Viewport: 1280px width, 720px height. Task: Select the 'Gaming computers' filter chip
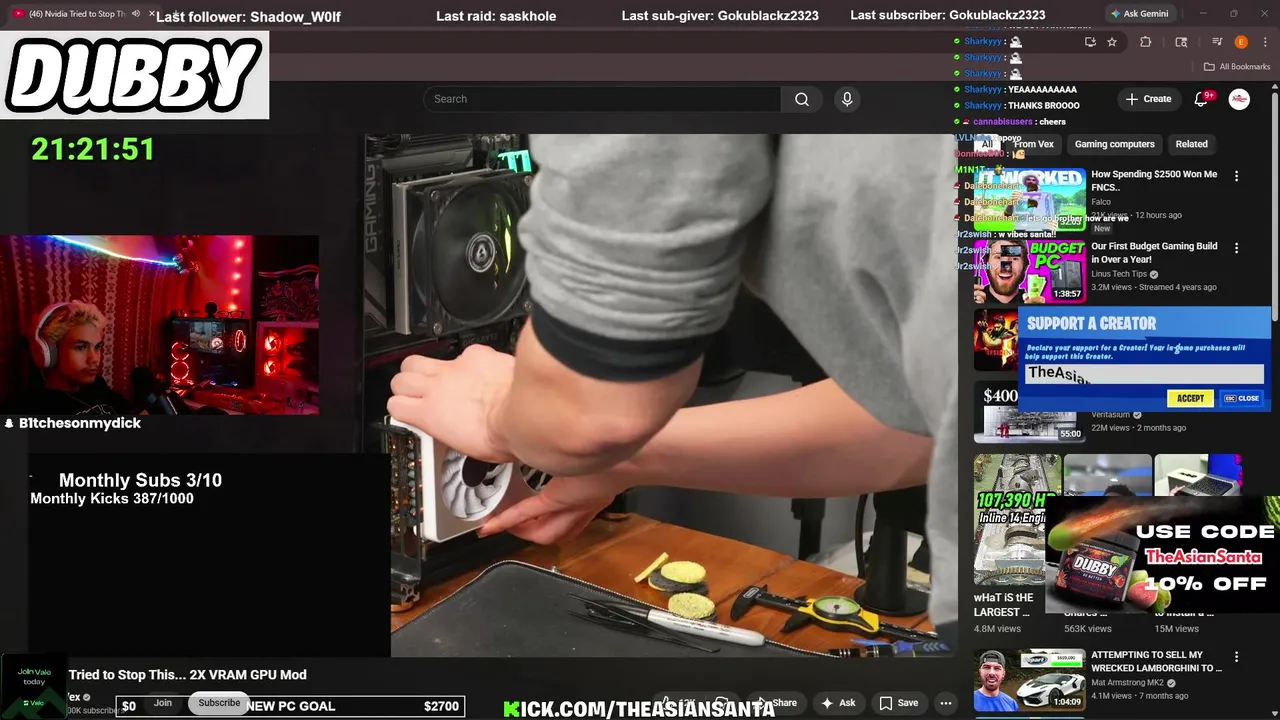[1114, 144]
